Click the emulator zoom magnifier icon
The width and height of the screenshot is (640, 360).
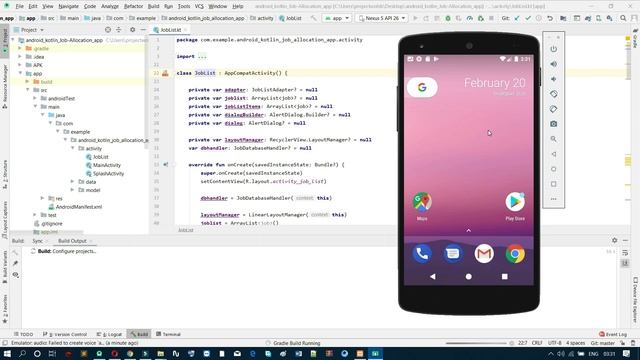point(553,139)
